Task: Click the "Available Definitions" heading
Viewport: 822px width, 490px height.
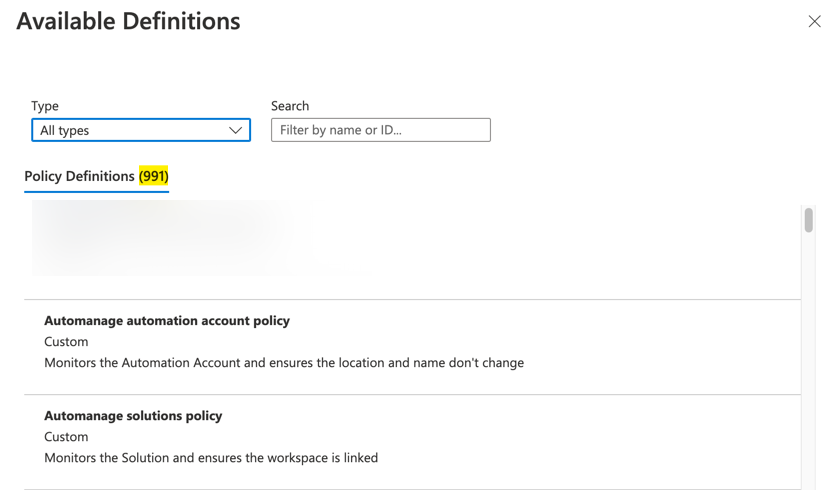Action: click(128, 21)
